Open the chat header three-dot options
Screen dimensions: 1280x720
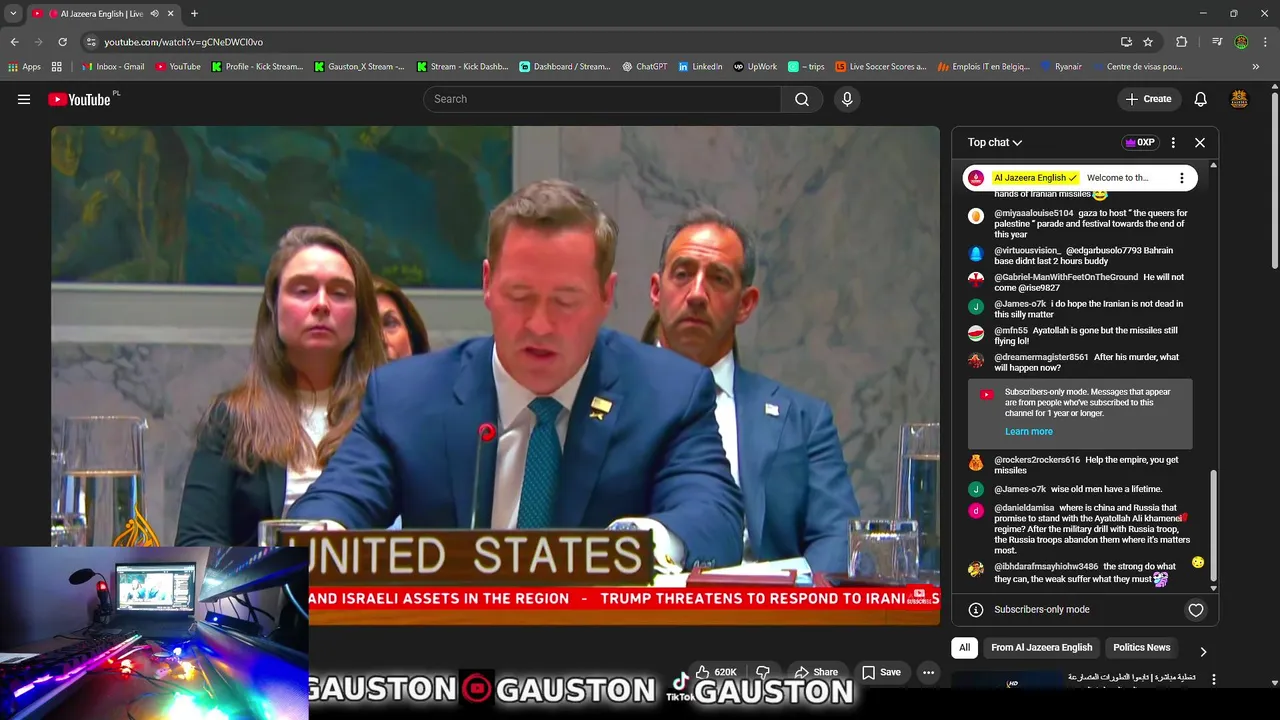(1173, 143)
